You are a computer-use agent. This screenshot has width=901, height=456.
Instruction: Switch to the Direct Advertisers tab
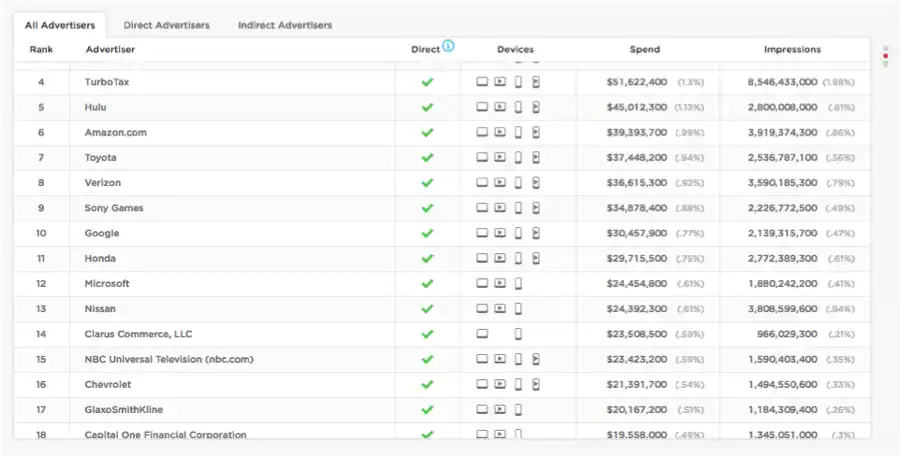click(167, 25)
